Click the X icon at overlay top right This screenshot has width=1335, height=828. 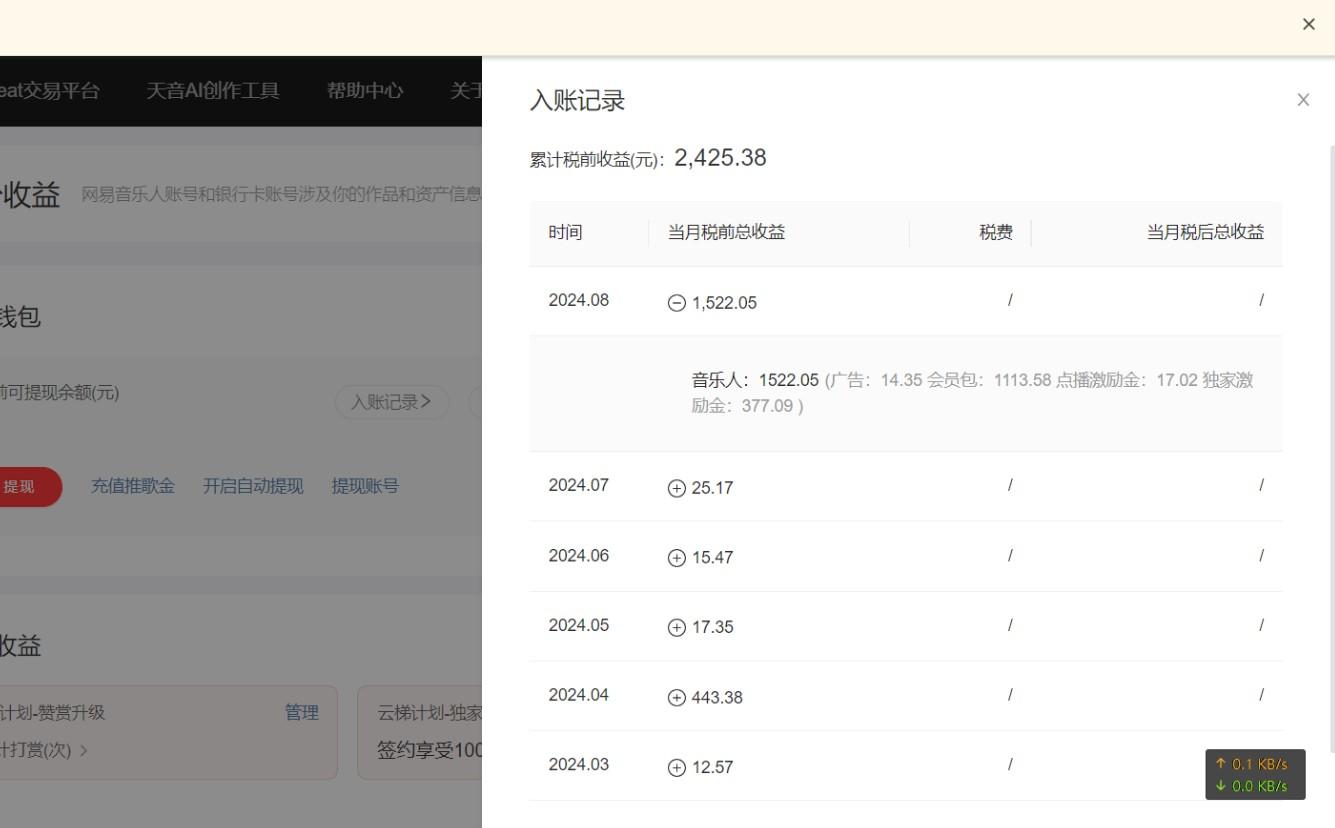click(x=1308, y=24)
